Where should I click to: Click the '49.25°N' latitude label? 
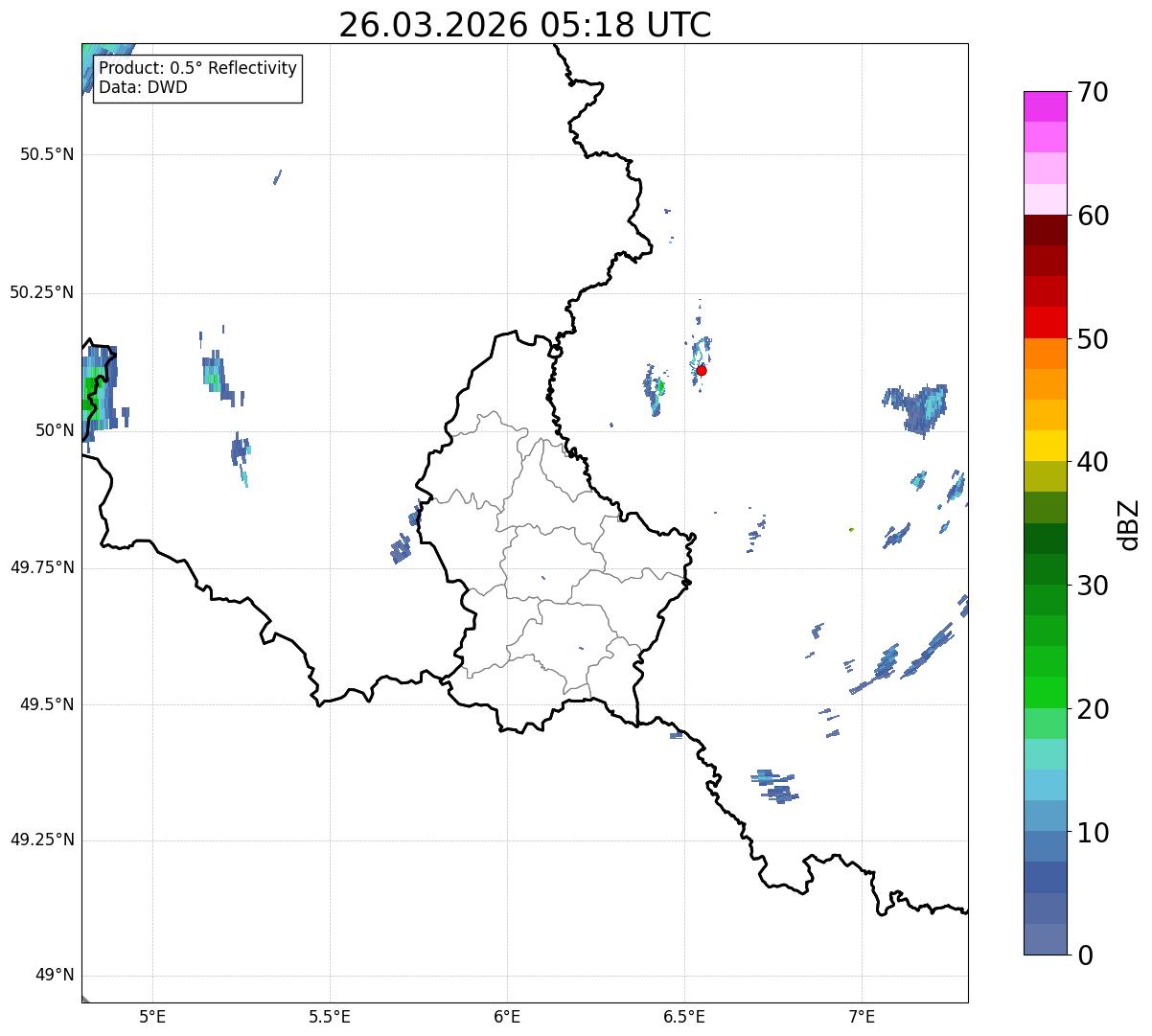click(42, 840)
